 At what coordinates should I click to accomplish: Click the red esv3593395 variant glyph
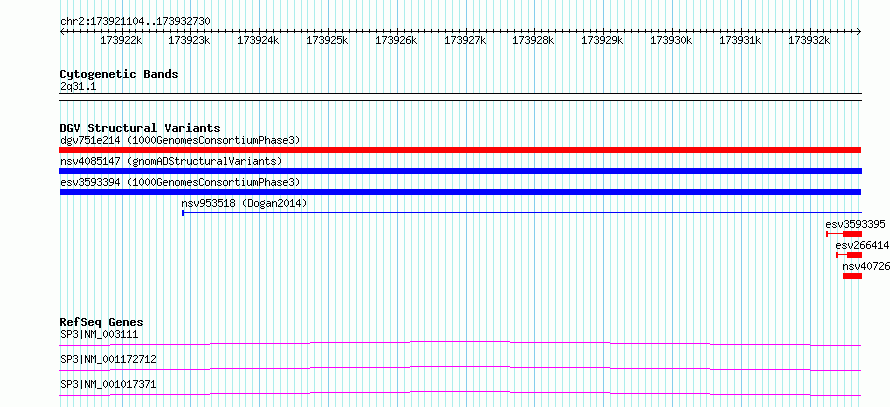tap(844, 234)
